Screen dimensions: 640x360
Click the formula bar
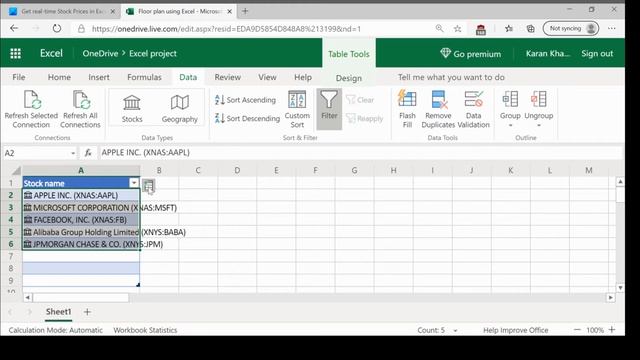click(x=361, y=153)
